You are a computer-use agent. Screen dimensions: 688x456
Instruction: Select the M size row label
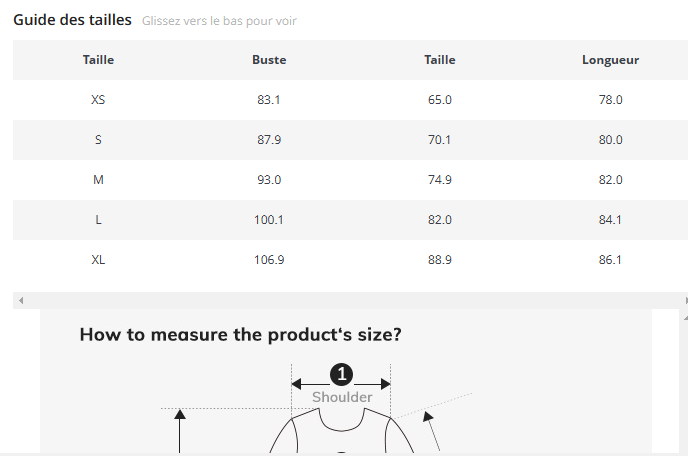point(98,180)
